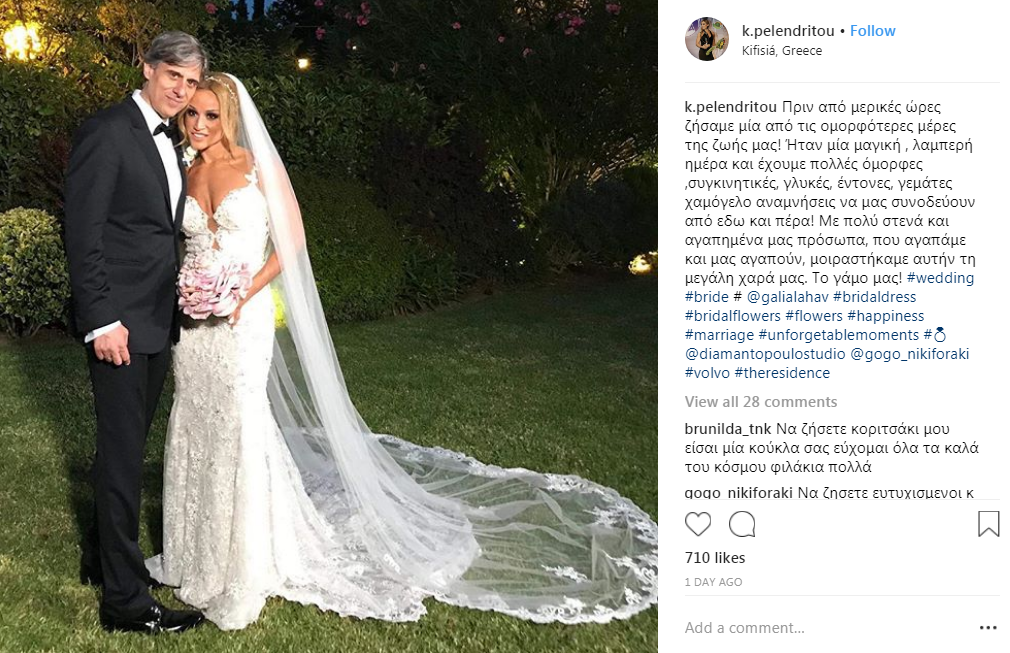The height and width of the screenshot is (653, 1010).
Task: Follow the k.pelendritou account
Action: (872, 31)
